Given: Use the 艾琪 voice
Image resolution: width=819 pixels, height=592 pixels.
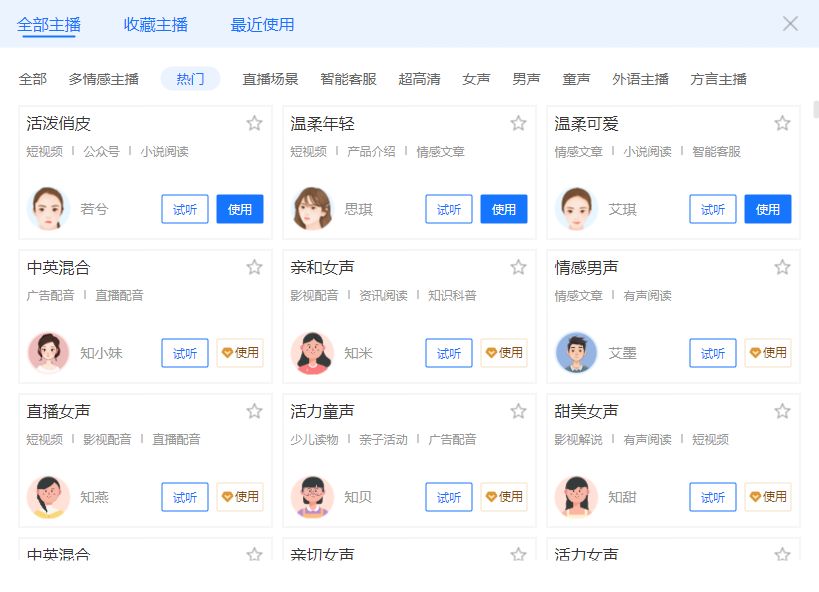Looking at the screenshot, I should tap(768, 209).
